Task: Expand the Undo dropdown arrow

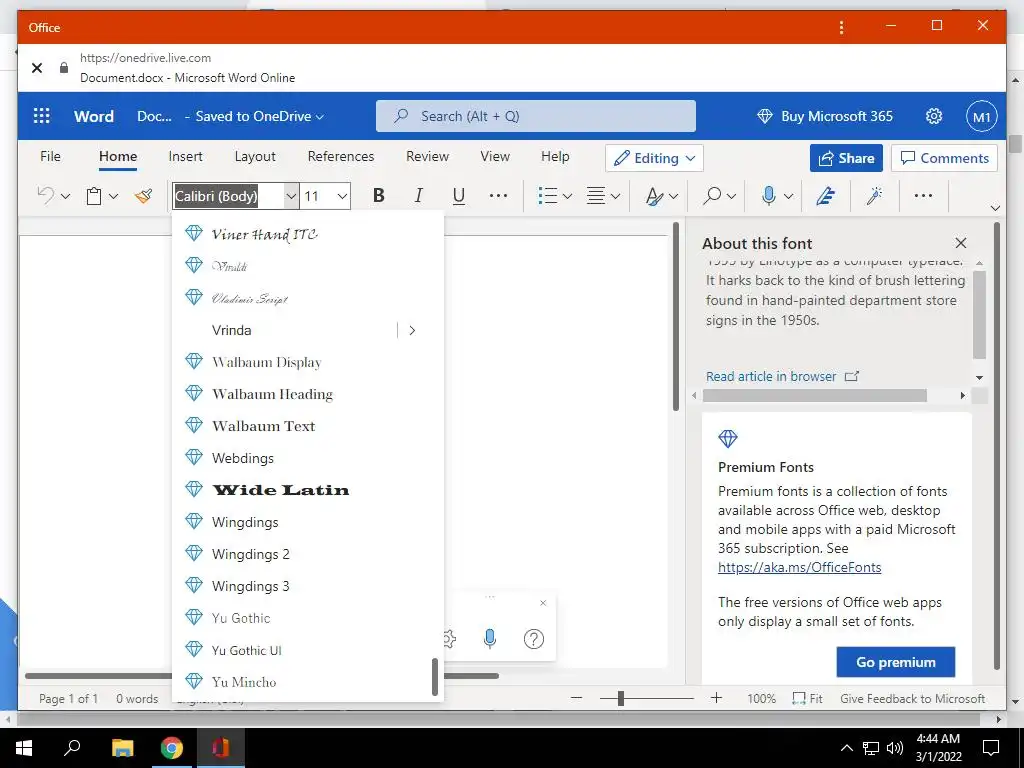Action: pos(65,196)
